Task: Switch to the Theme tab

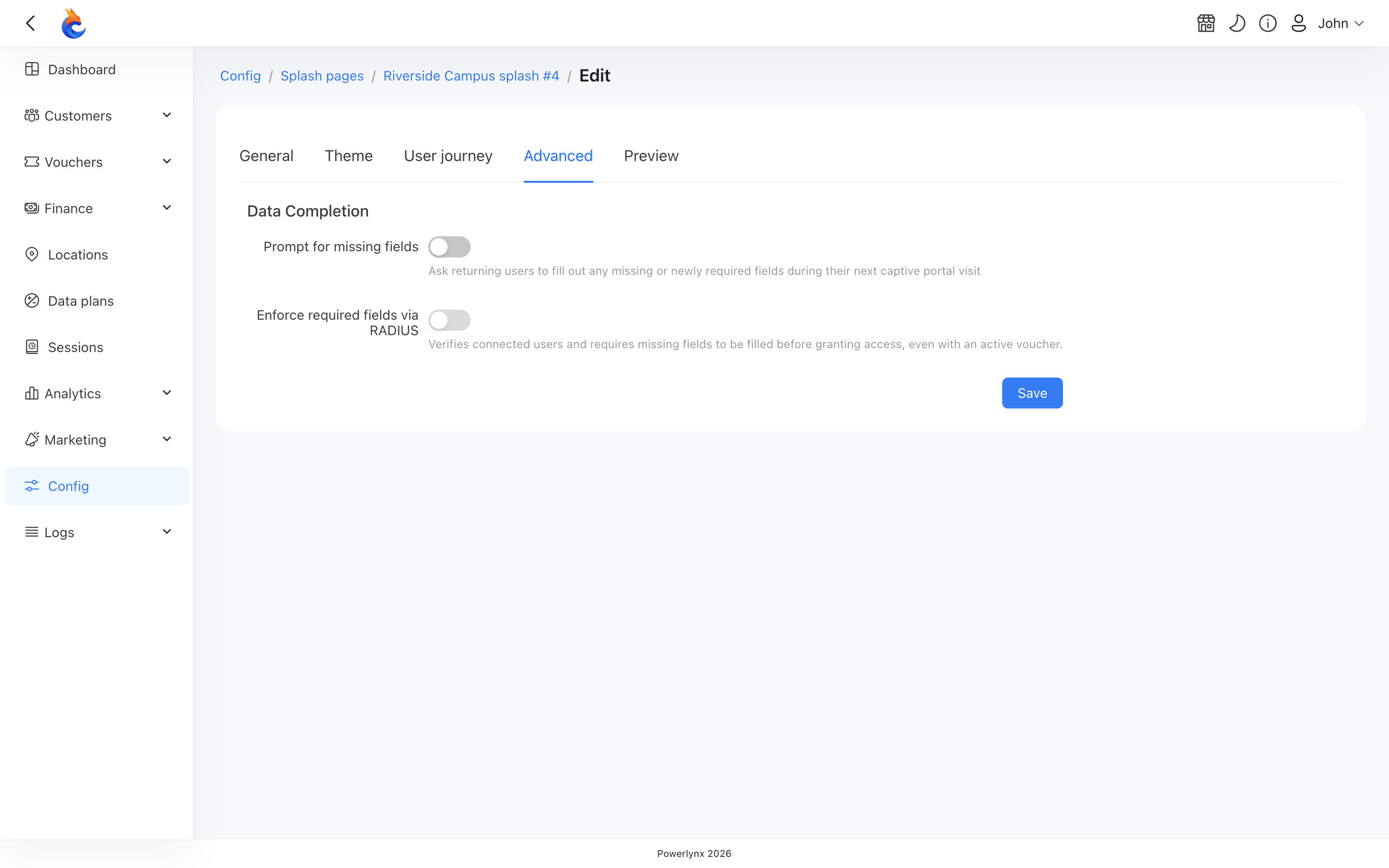Action: (348, 156)
